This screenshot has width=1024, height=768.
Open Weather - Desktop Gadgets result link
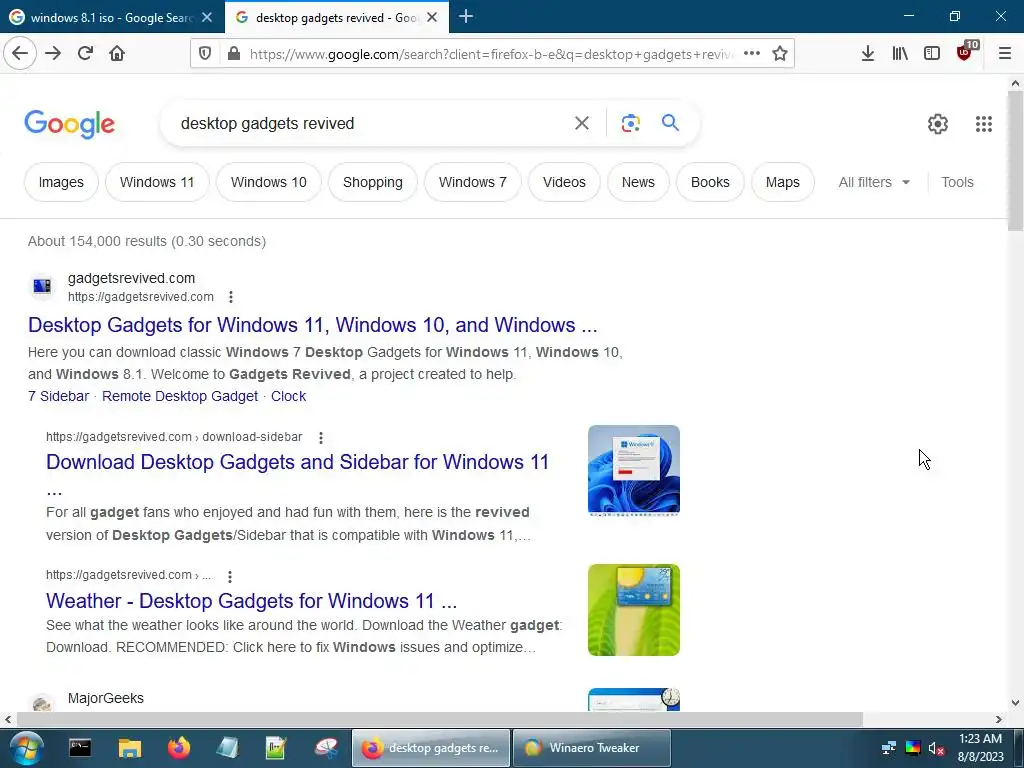click(x=251, y=600)
